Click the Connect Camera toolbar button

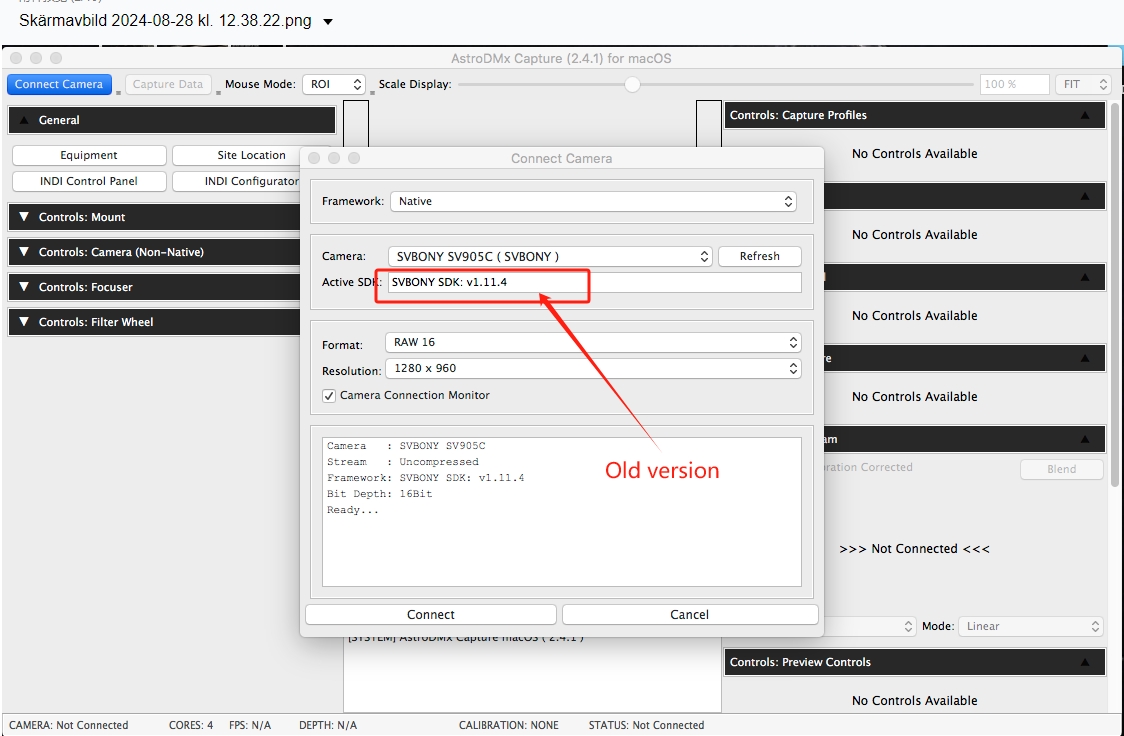tap(58, 84)
